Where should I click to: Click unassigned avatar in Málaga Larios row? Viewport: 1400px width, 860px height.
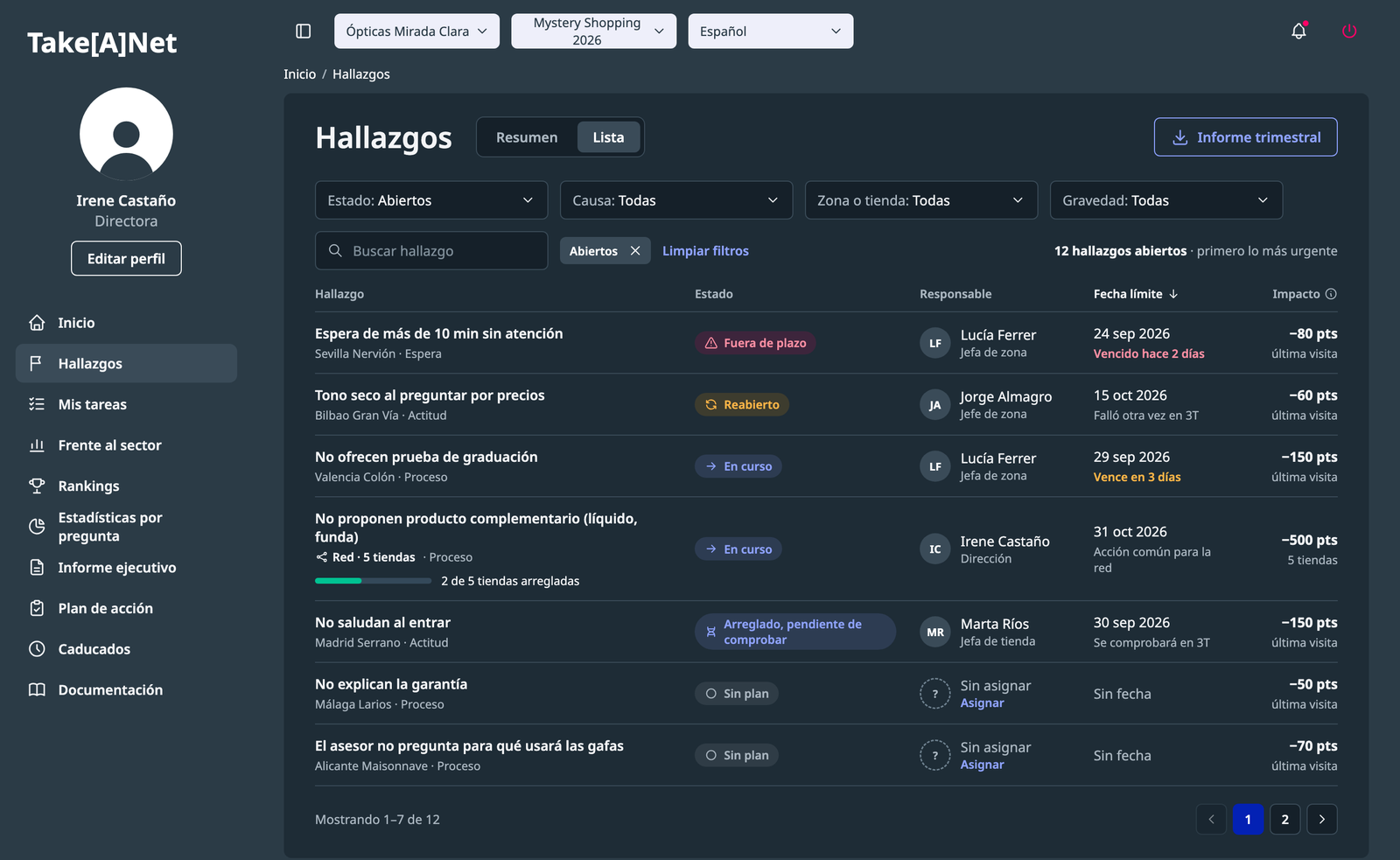[x=935, y=694]
